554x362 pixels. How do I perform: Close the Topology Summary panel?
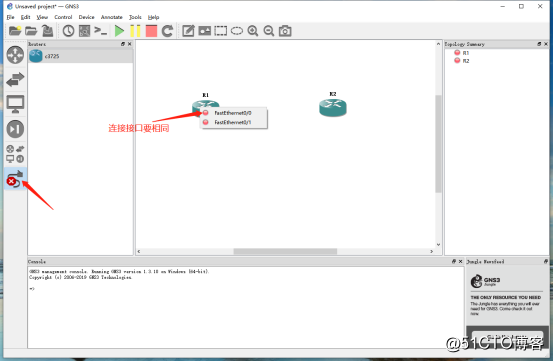pyautogui.click(x=546, y=44)
